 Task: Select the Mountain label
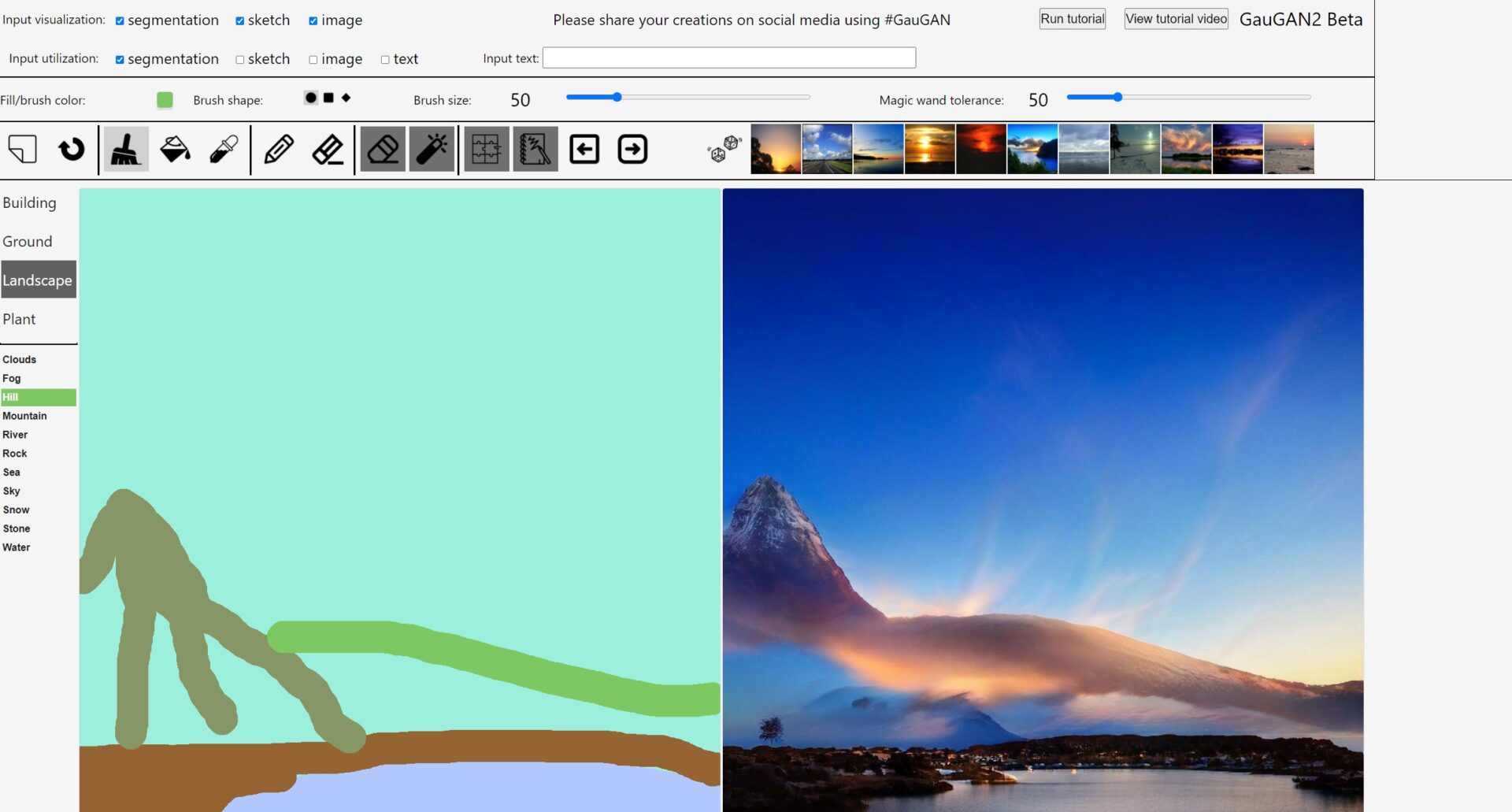coord(39,416)
